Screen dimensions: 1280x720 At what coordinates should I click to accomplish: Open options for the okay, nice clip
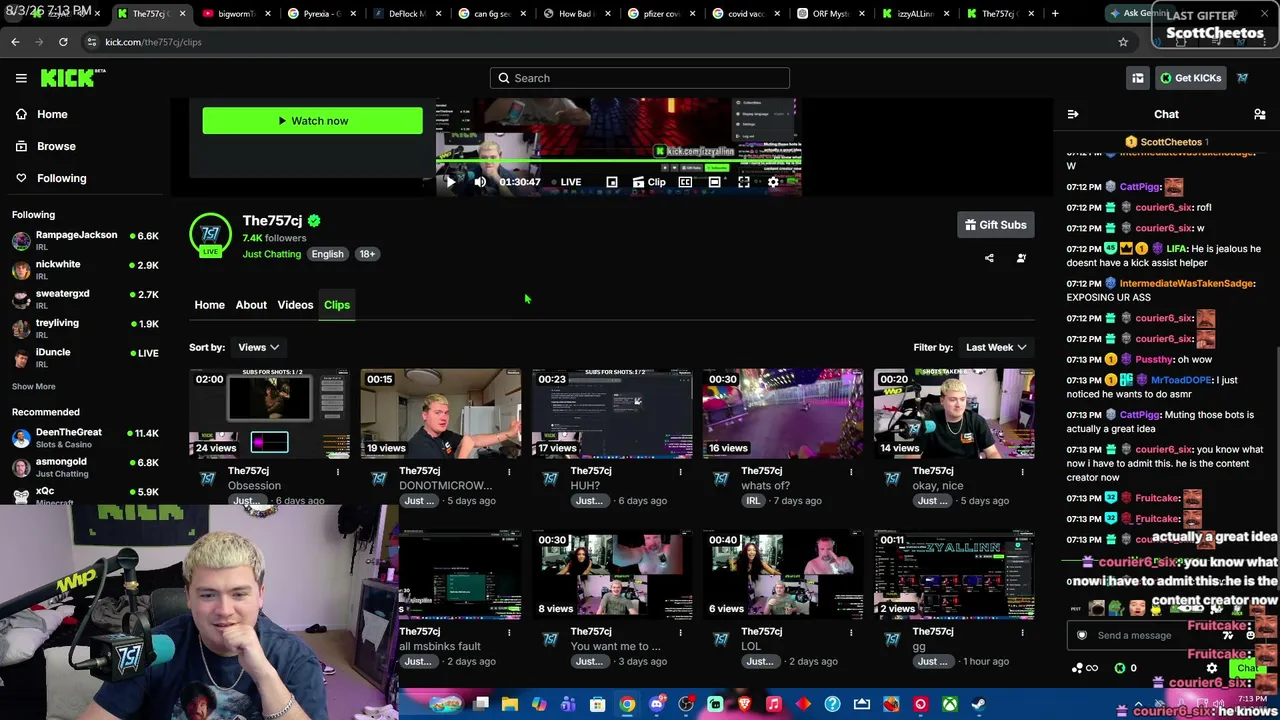[1022, 471]
